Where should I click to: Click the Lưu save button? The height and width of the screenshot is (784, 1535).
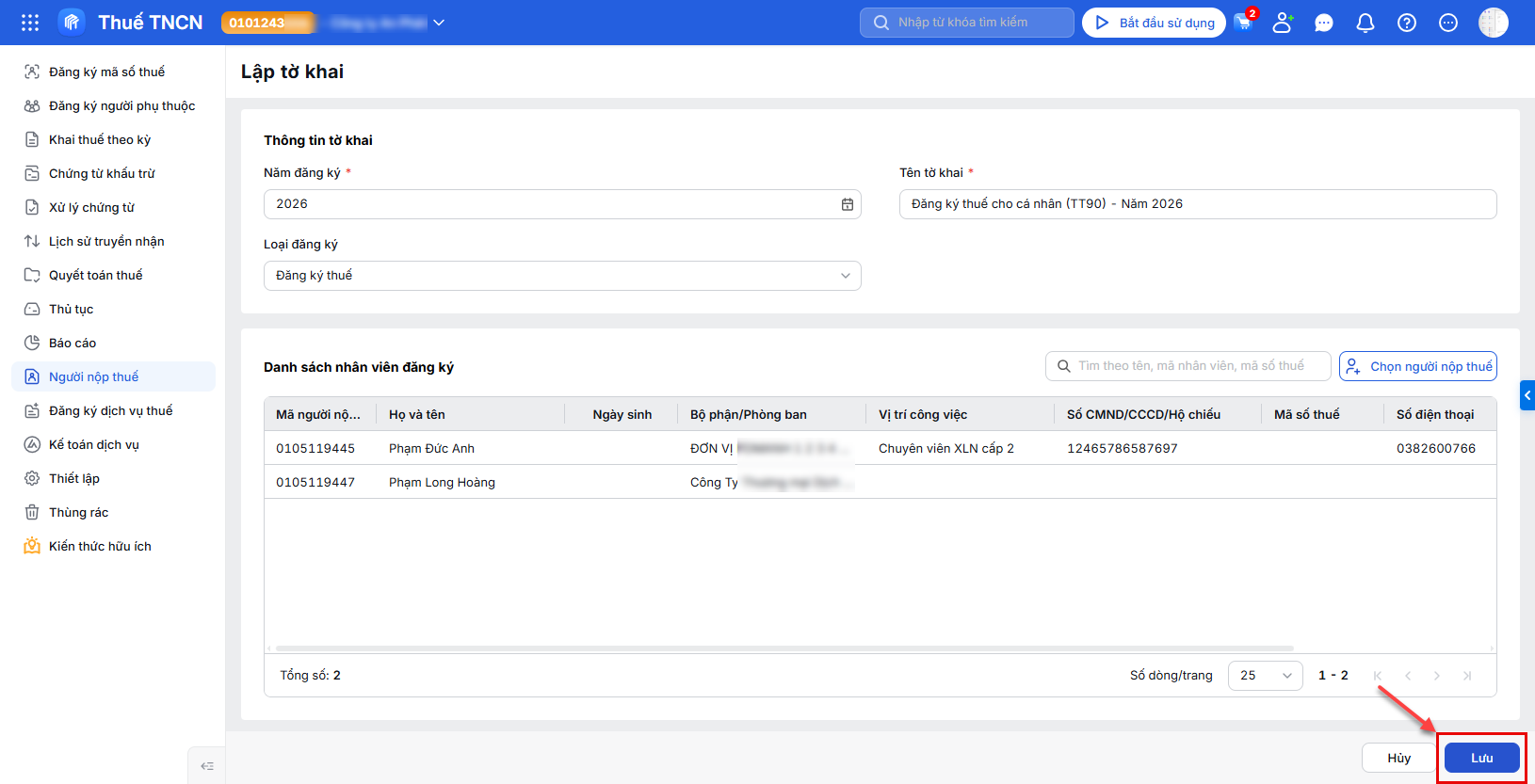pos(1482,758)
